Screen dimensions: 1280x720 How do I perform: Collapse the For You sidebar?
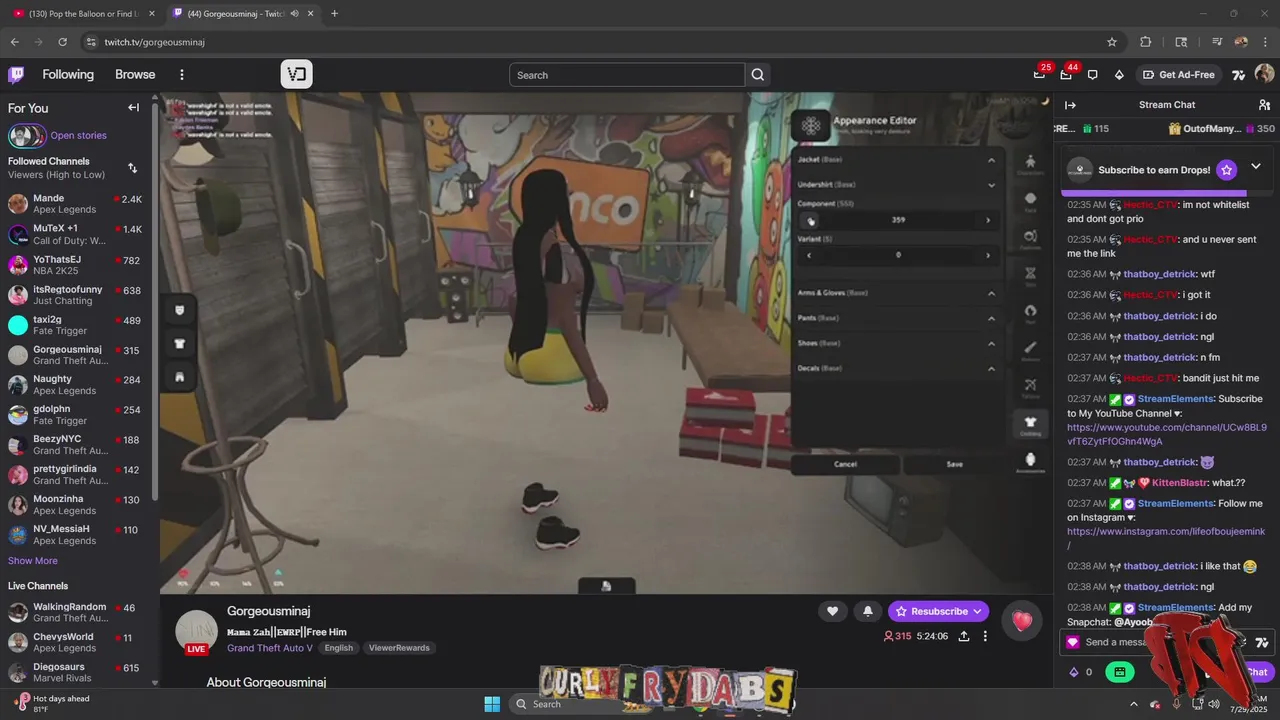point(133,108)
